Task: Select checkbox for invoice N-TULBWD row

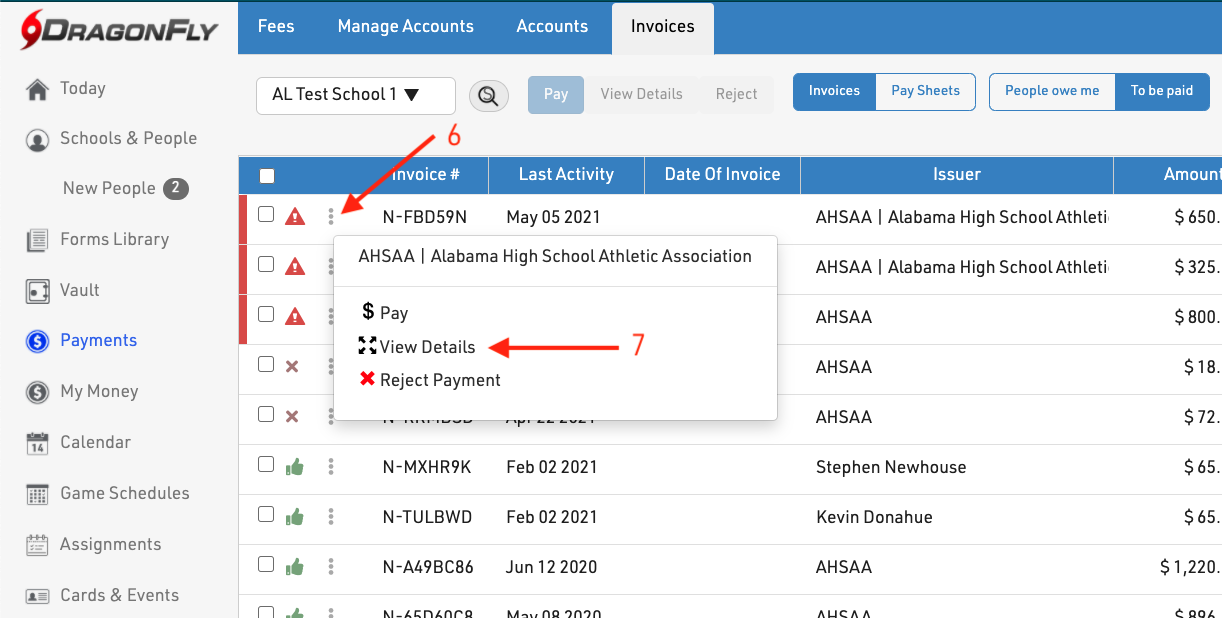Action: [266, 515]
